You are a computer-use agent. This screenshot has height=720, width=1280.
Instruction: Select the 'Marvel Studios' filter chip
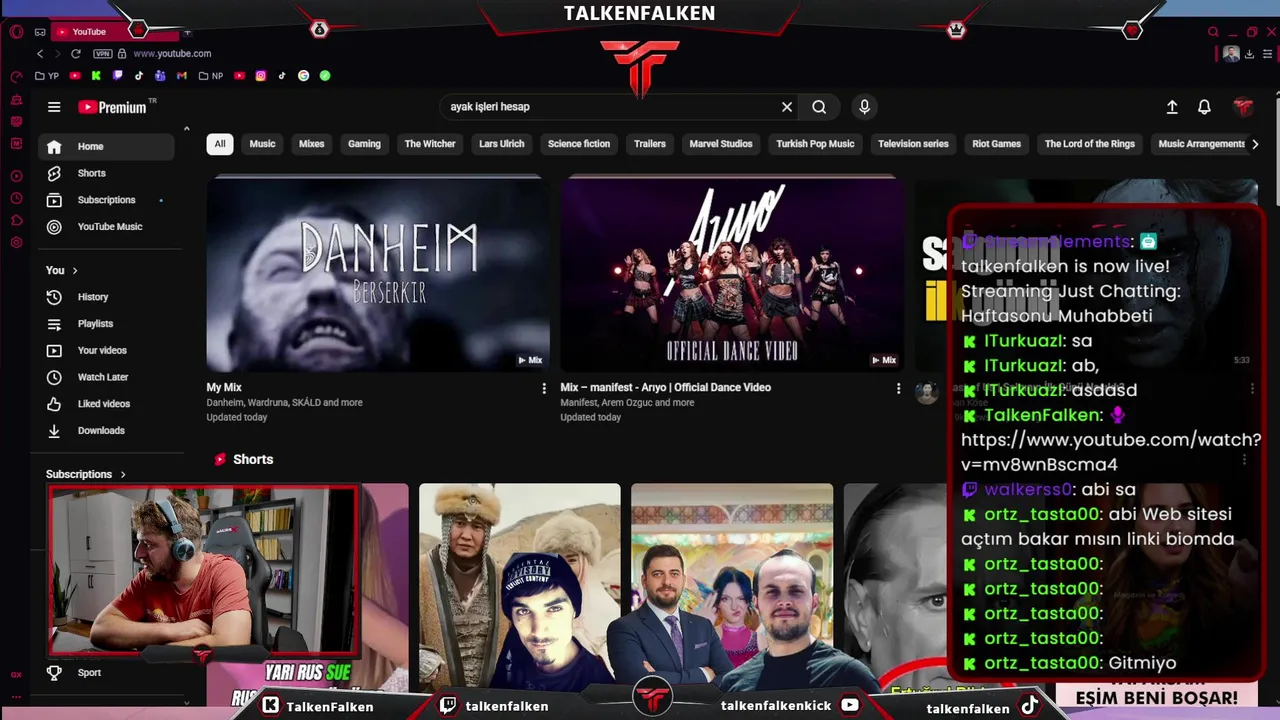click(x=721, y=144)
